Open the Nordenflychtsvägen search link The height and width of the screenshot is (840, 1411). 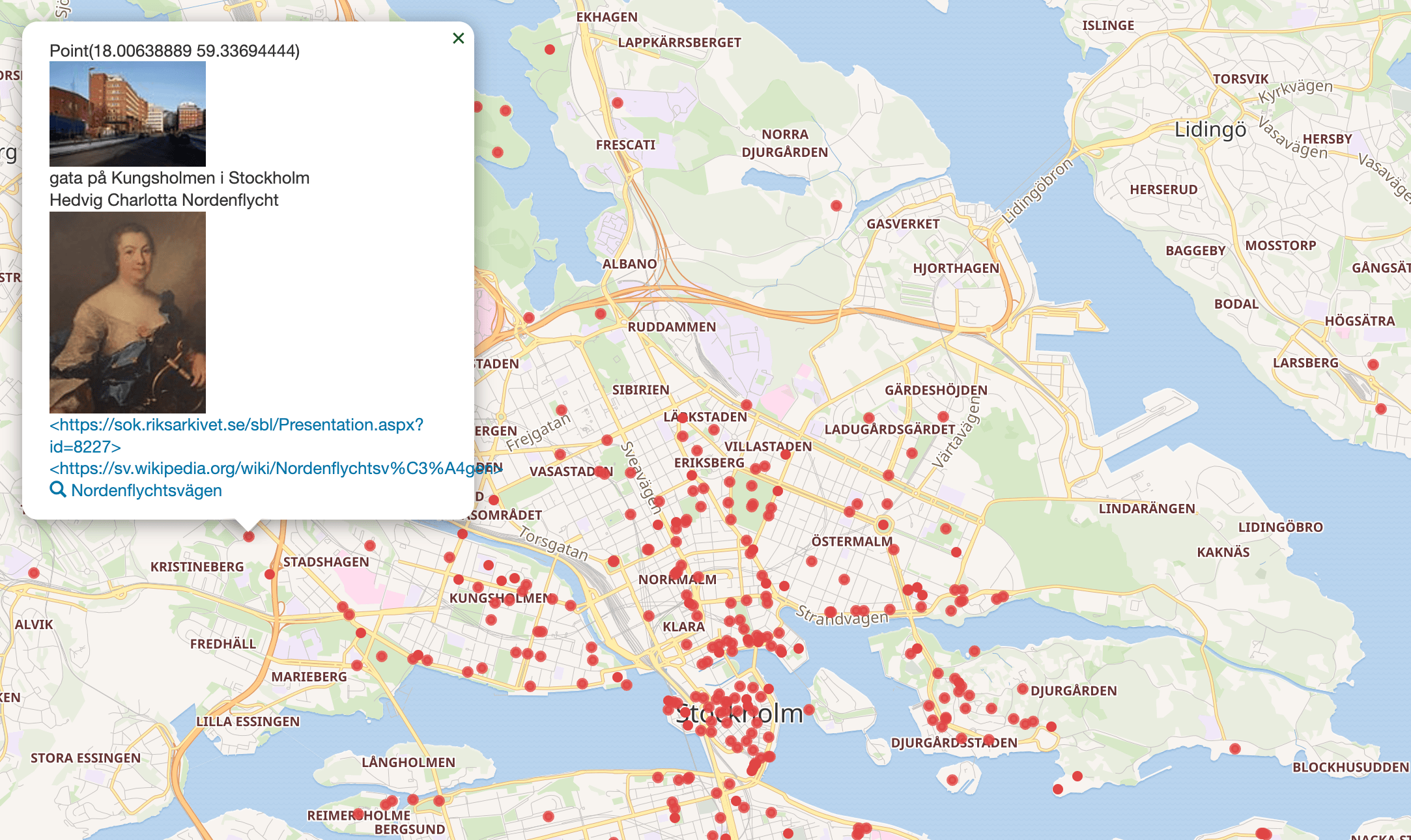[147, 490]
